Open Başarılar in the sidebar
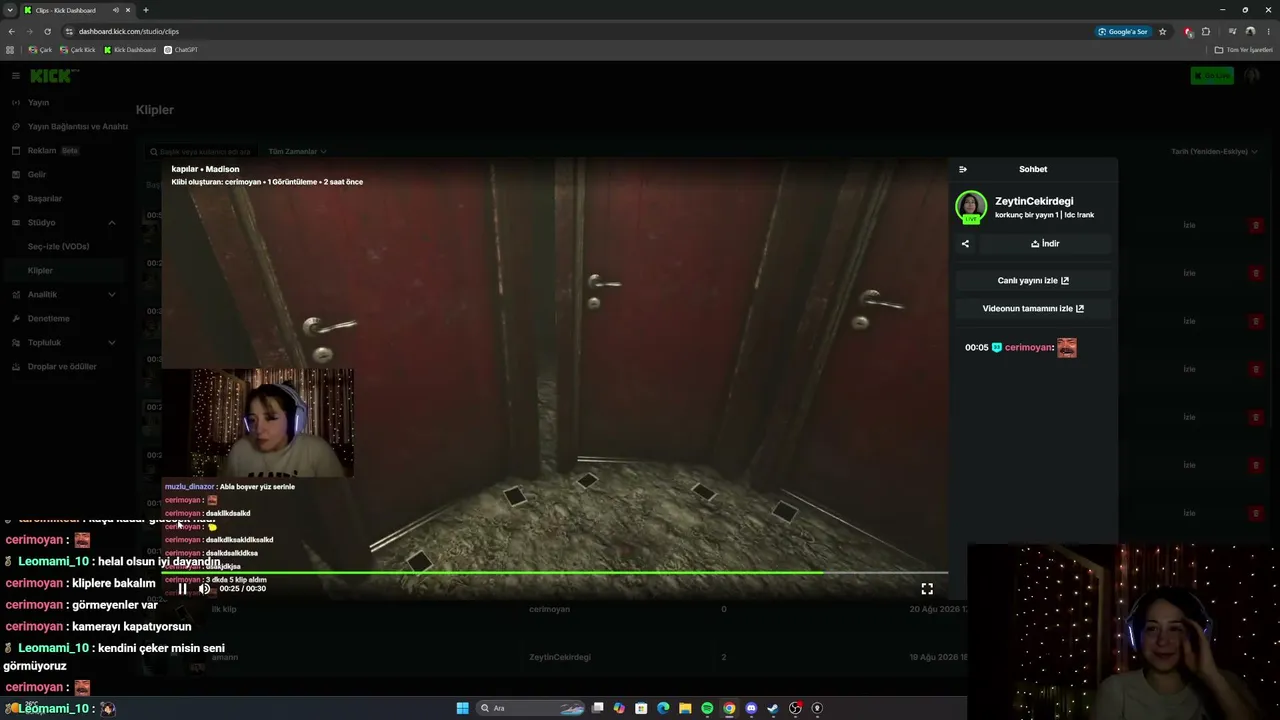The height and width of the screenshot is (720, 1280). (x=45, y=199)
